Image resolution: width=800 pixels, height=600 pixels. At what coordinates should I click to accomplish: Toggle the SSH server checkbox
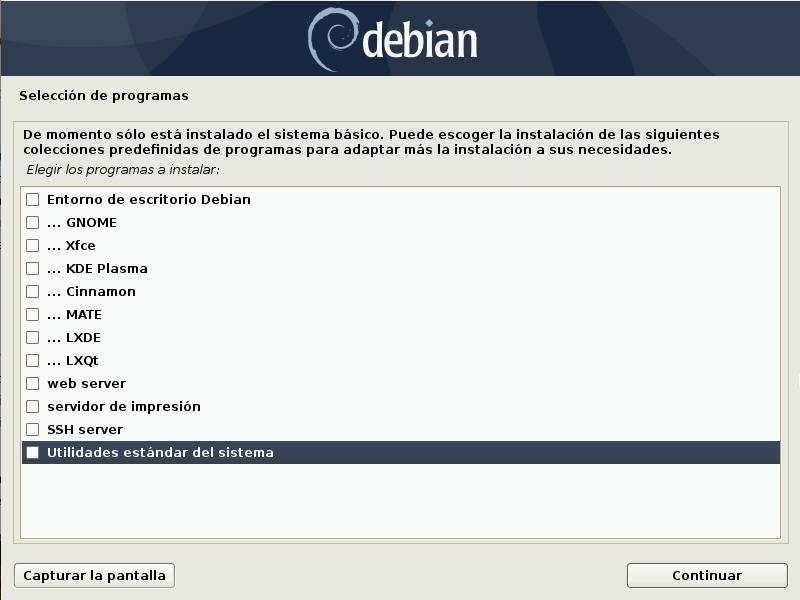(x=33, y=429)
